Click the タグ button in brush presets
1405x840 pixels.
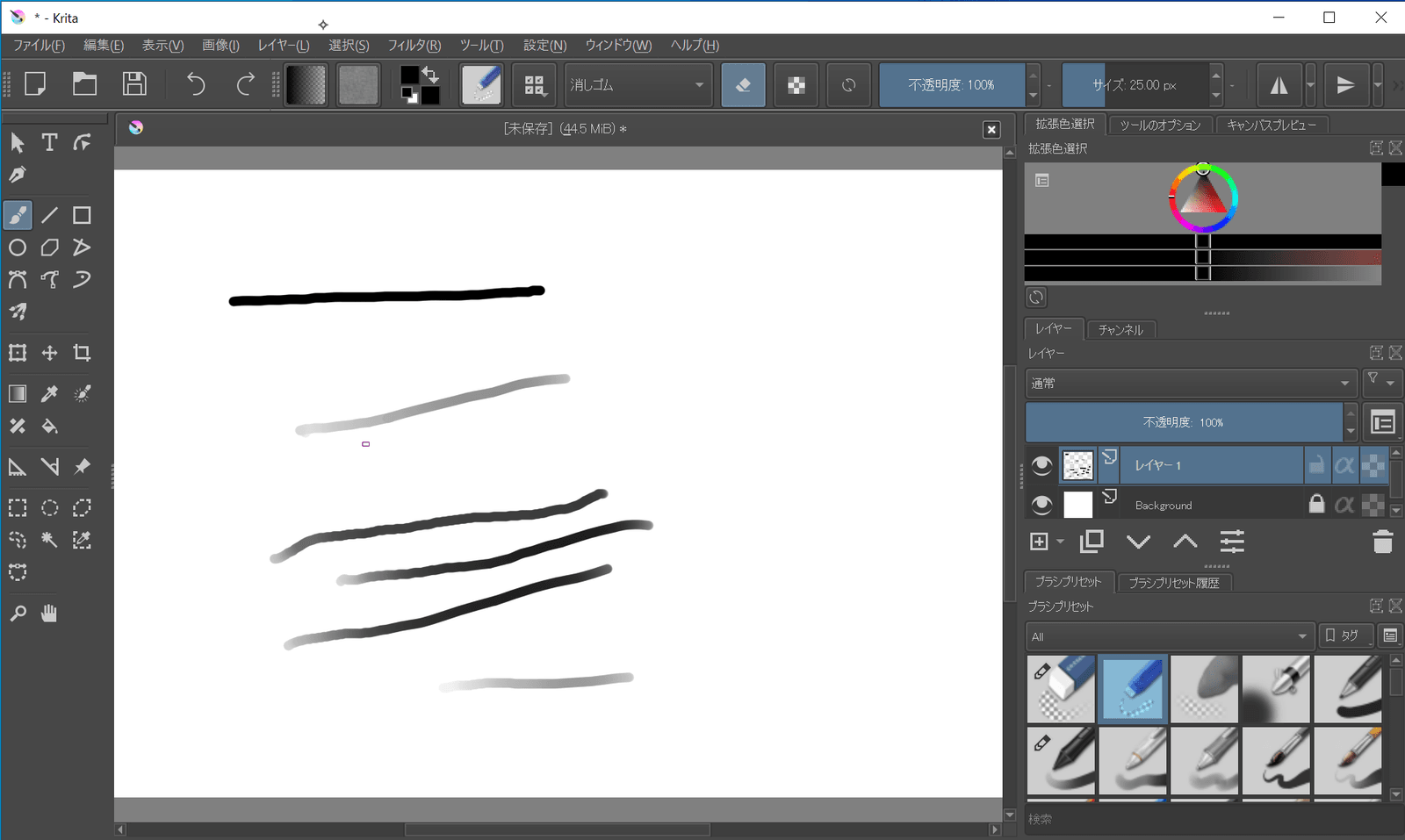(x=1343, y=635)
